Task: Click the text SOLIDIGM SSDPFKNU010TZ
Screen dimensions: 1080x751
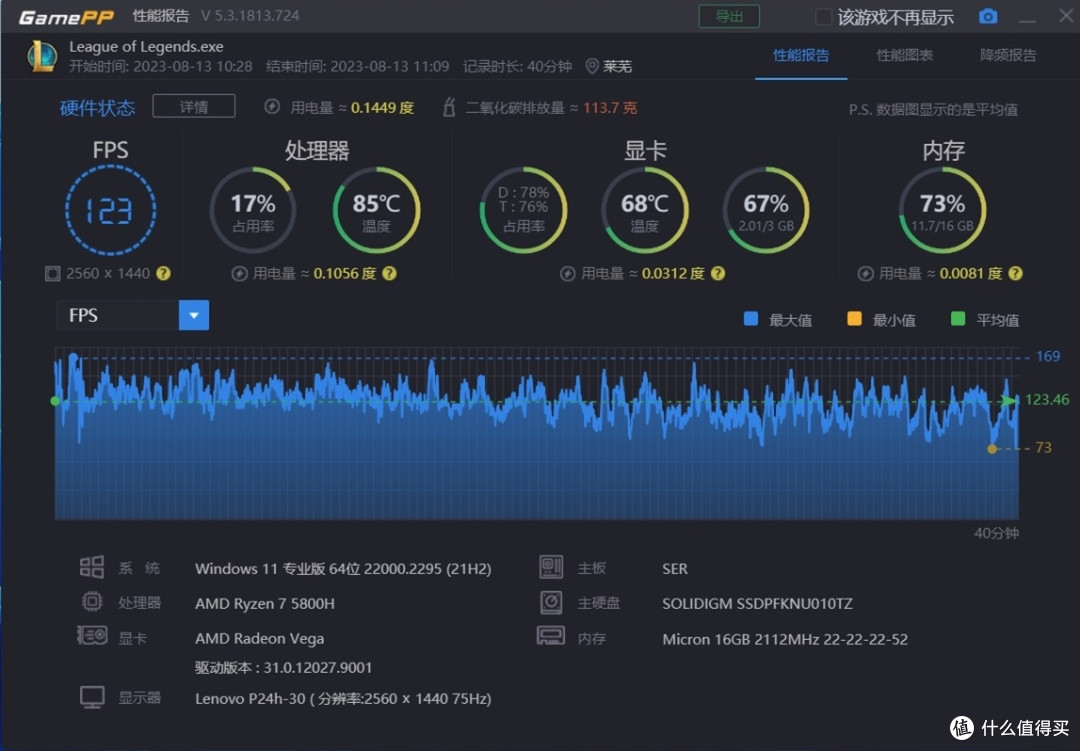Action: pos(757,604)
